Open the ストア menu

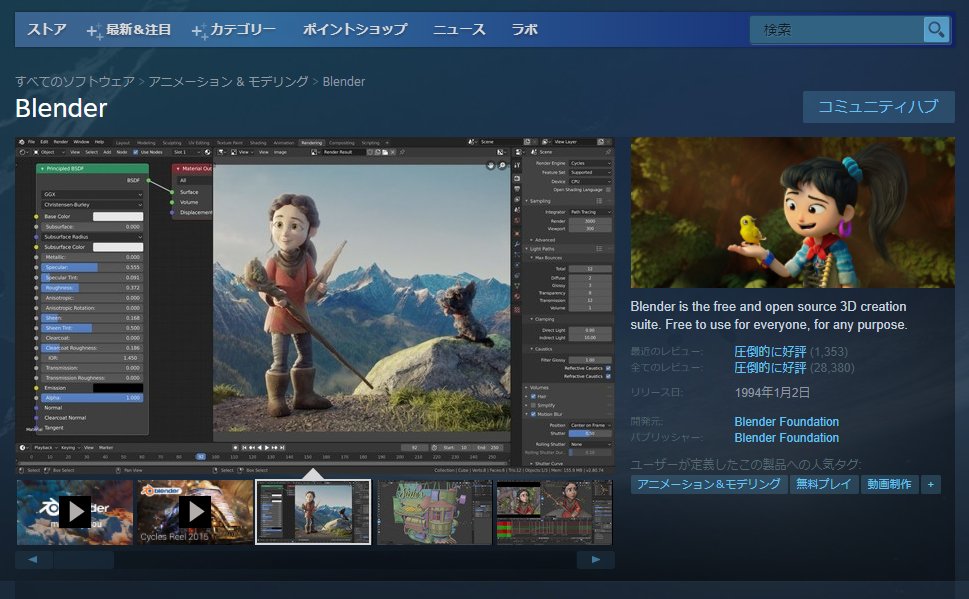tap(46, 29)
